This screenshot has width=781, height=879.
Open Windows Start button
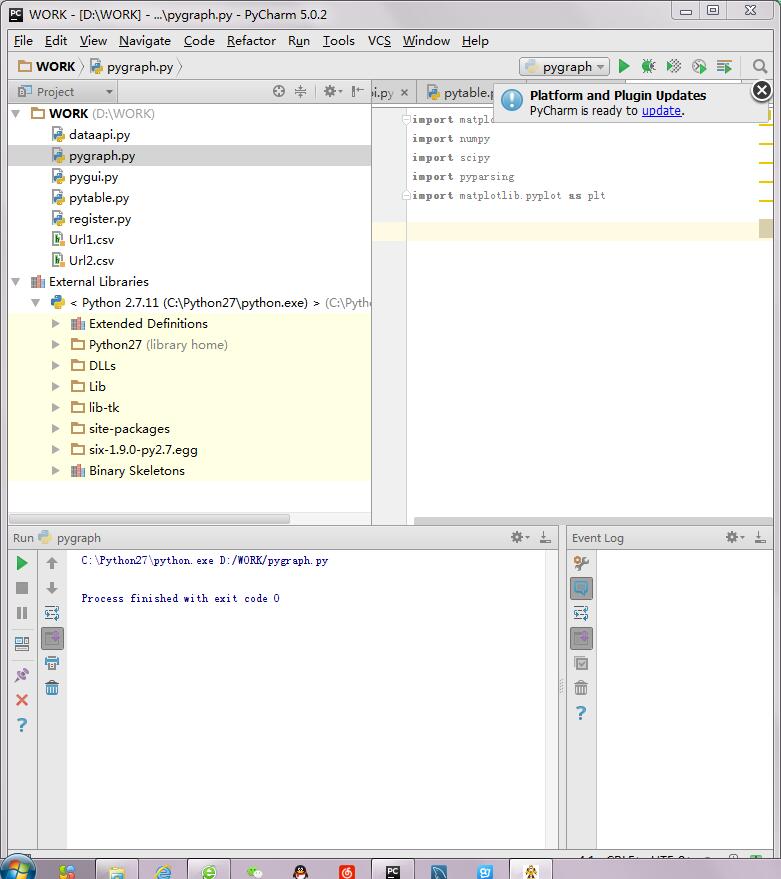[x=17, y=868]
